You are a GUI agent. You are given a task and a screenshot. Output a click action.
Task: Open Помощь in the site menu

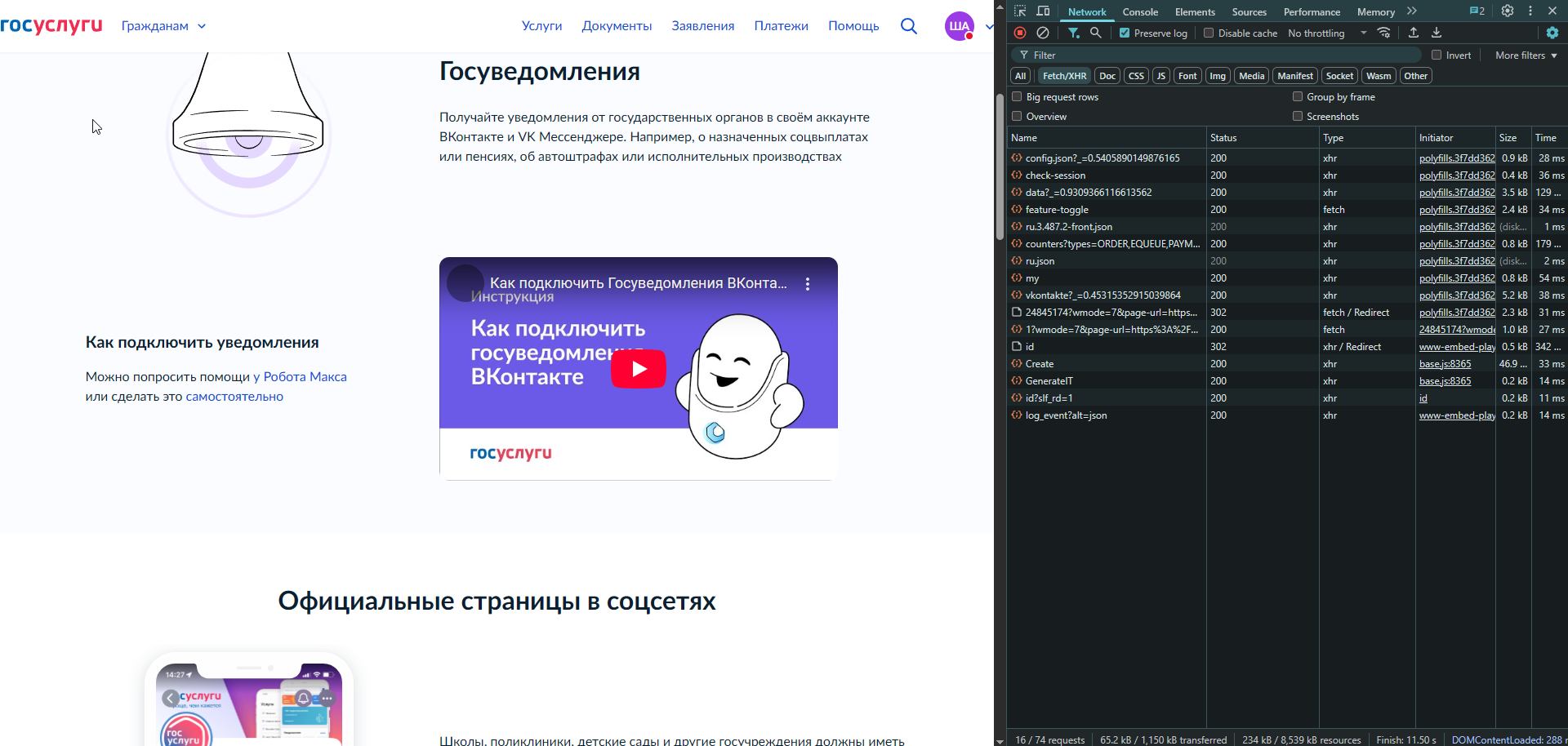pos(853,26)
